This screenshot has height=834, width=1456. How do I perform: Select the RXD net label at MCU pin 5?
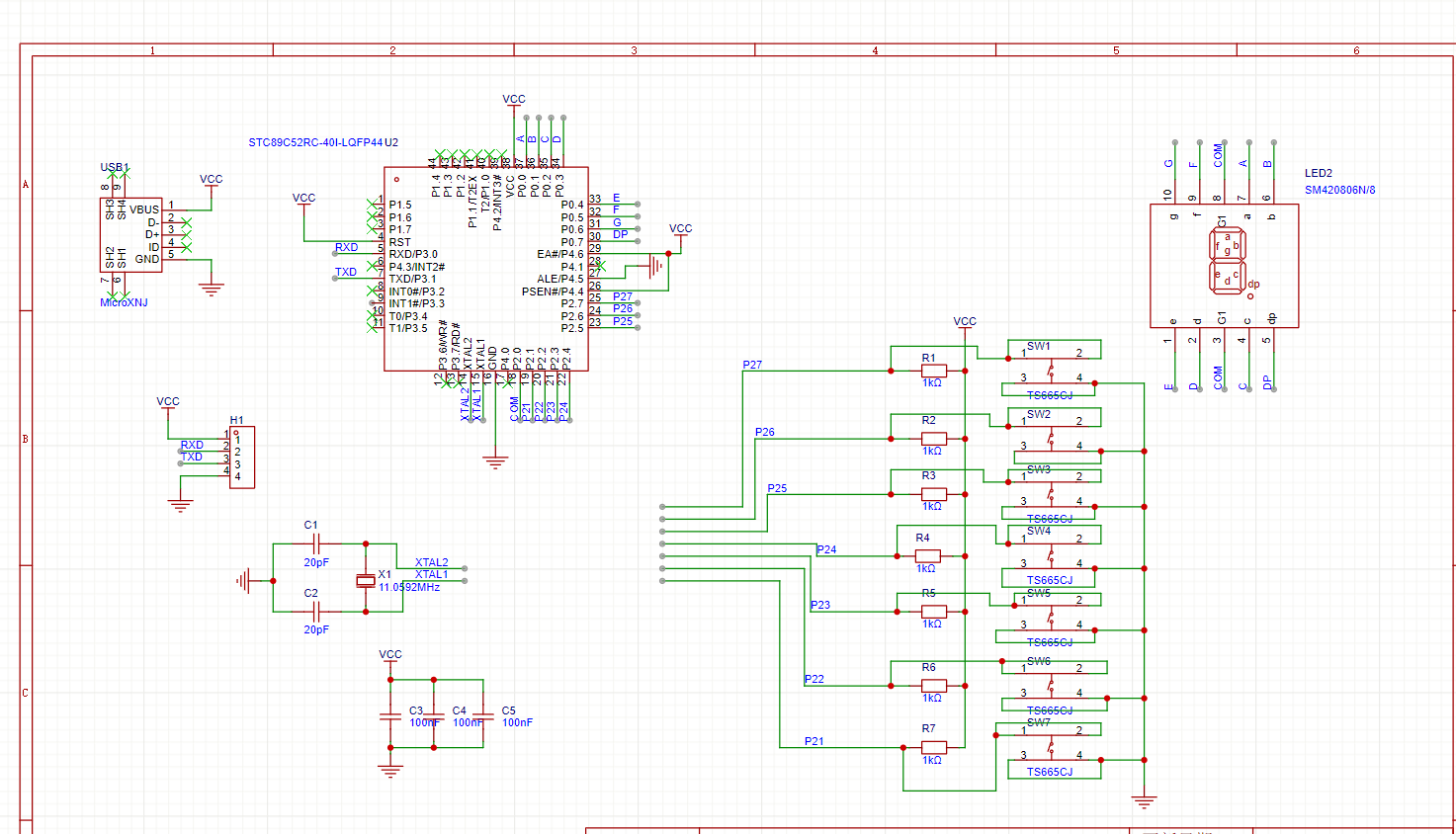[x=346, y=247]
